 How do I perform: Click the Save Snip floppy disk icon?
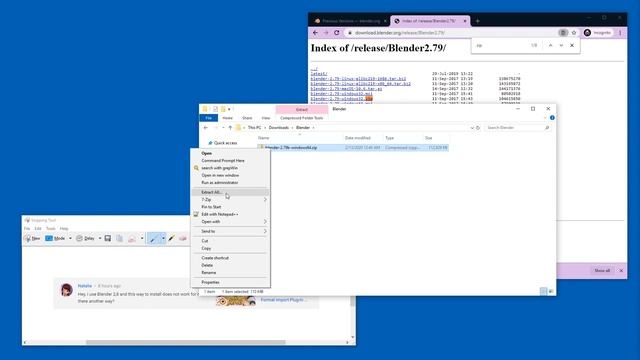click(x=108, y=238)
